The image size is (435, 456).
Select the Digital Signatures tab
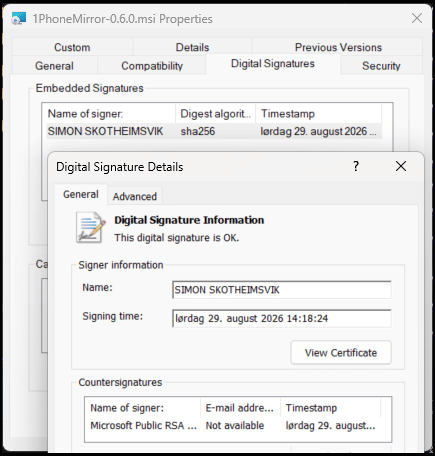tap(273, 64)
